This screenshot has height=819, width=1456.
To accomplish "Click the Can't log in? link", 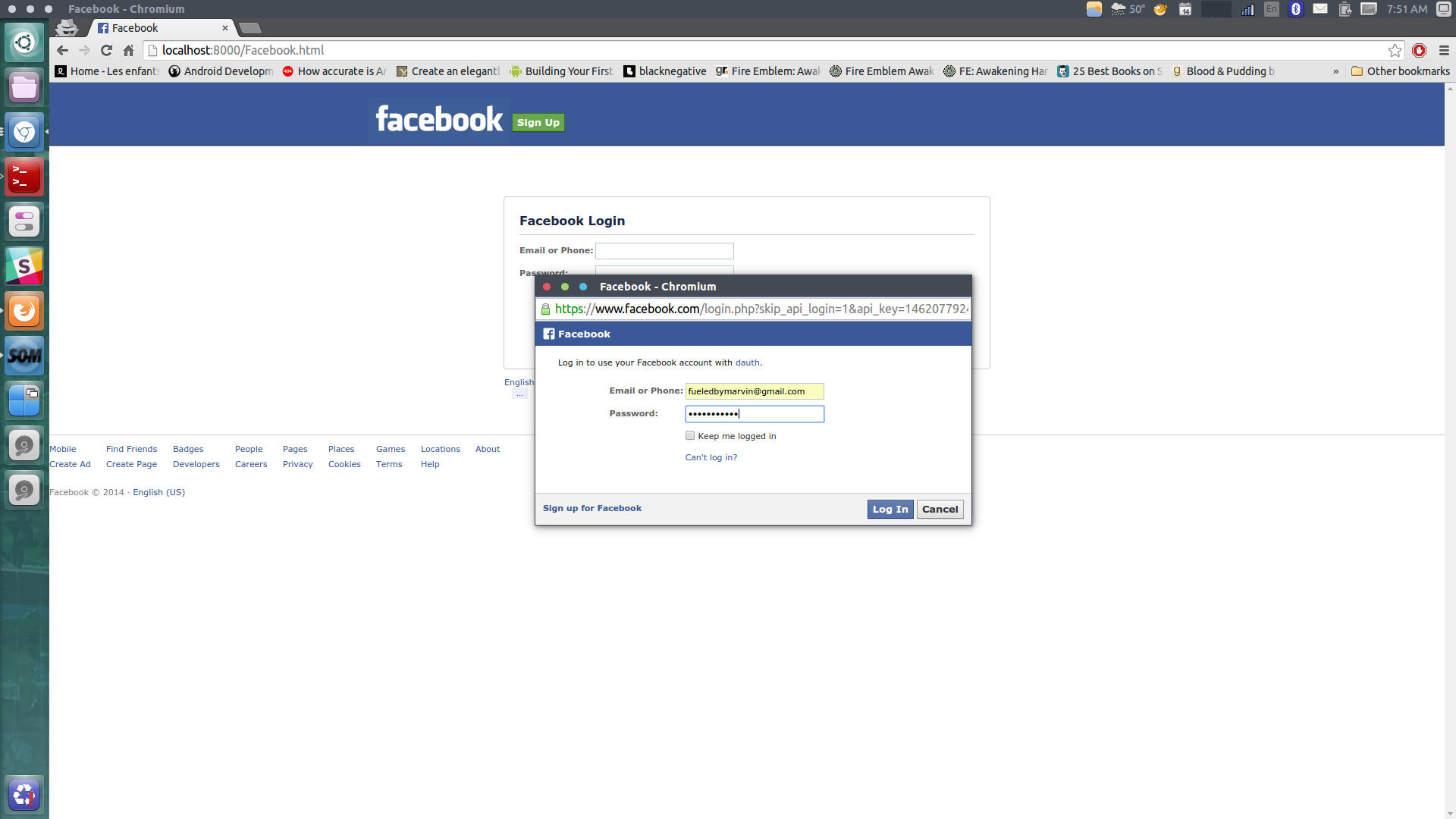I will point(711,457).
